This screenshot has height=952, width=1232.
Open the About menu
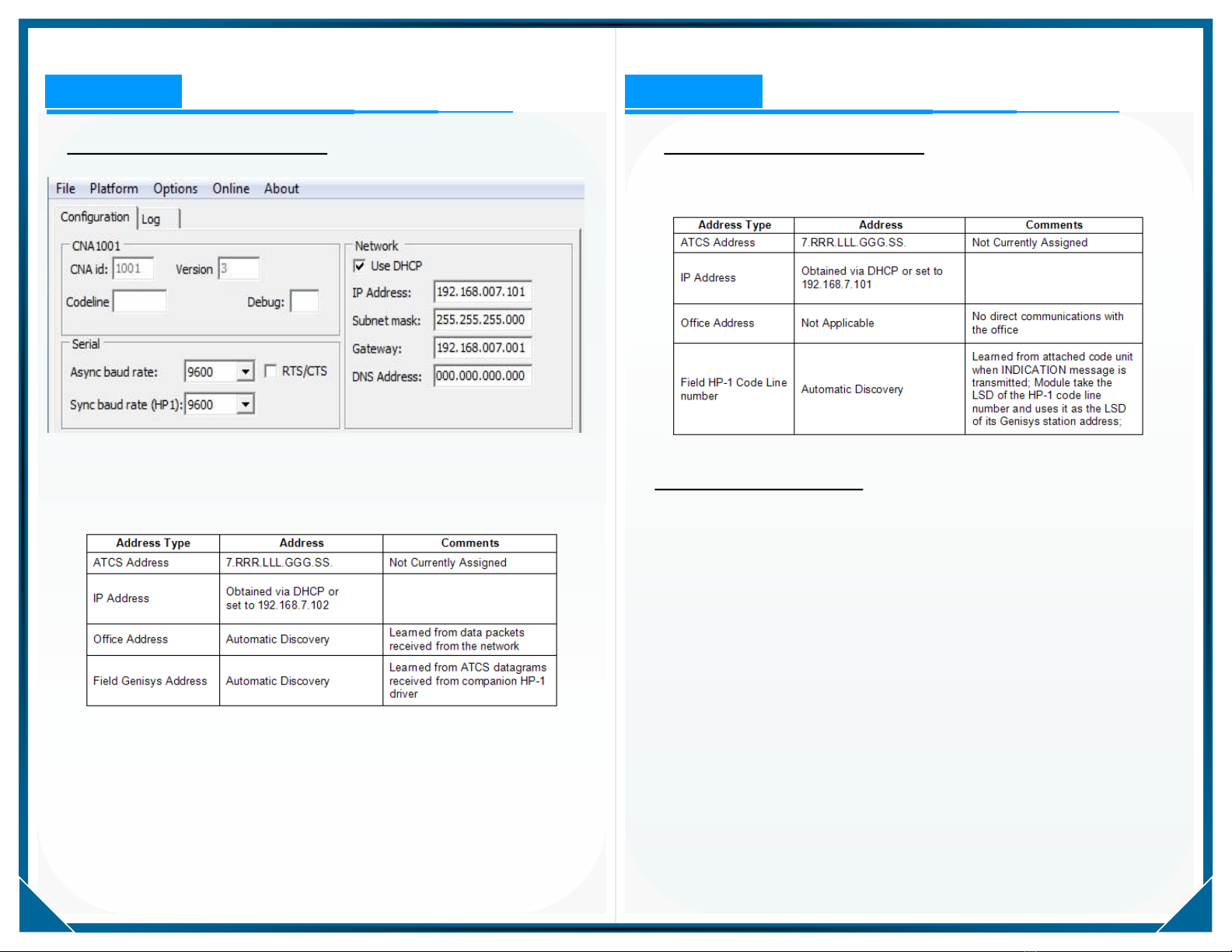(x=281, y=189)
